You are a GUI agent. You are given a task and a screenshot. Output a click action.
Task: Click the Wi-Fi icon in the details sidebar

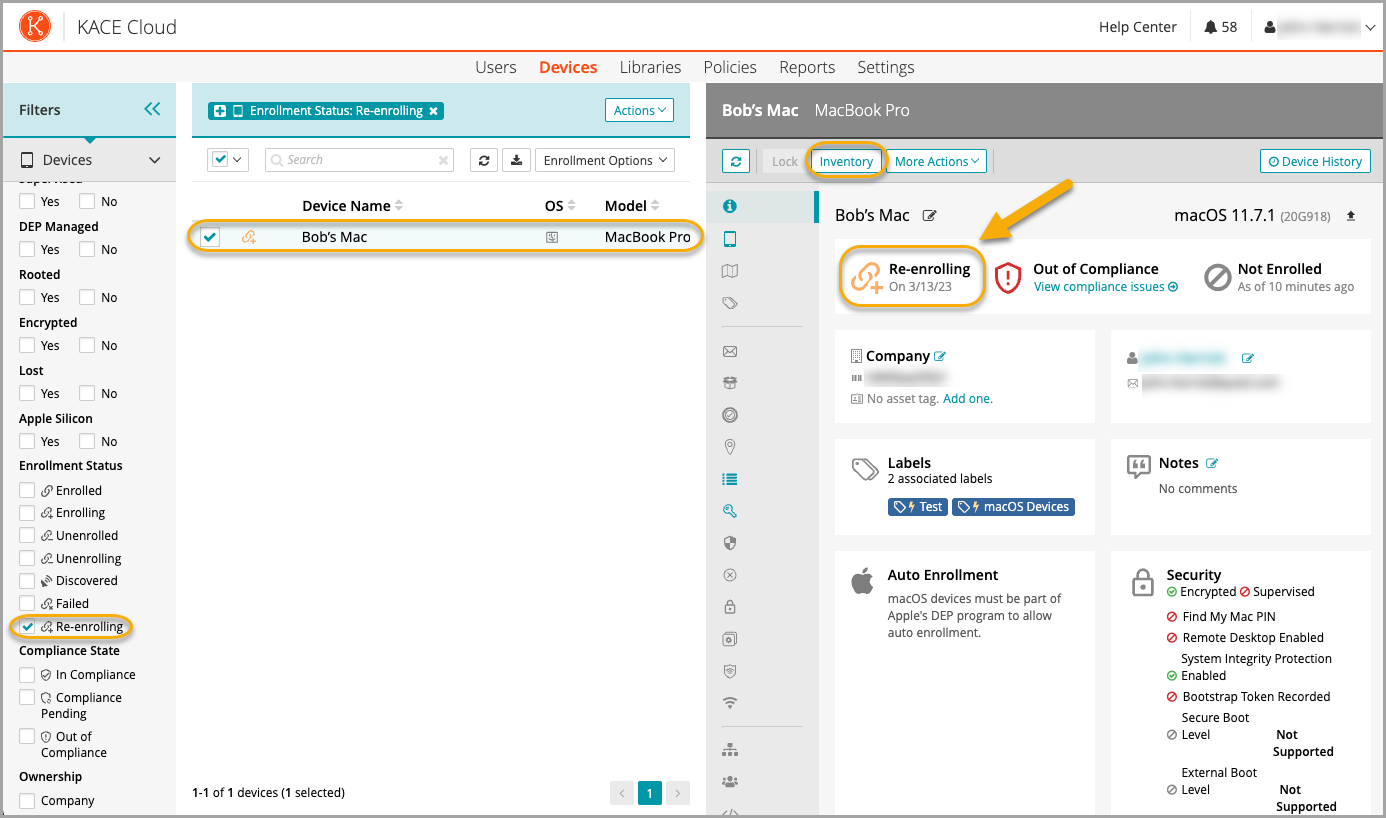[x=730, y=703]
